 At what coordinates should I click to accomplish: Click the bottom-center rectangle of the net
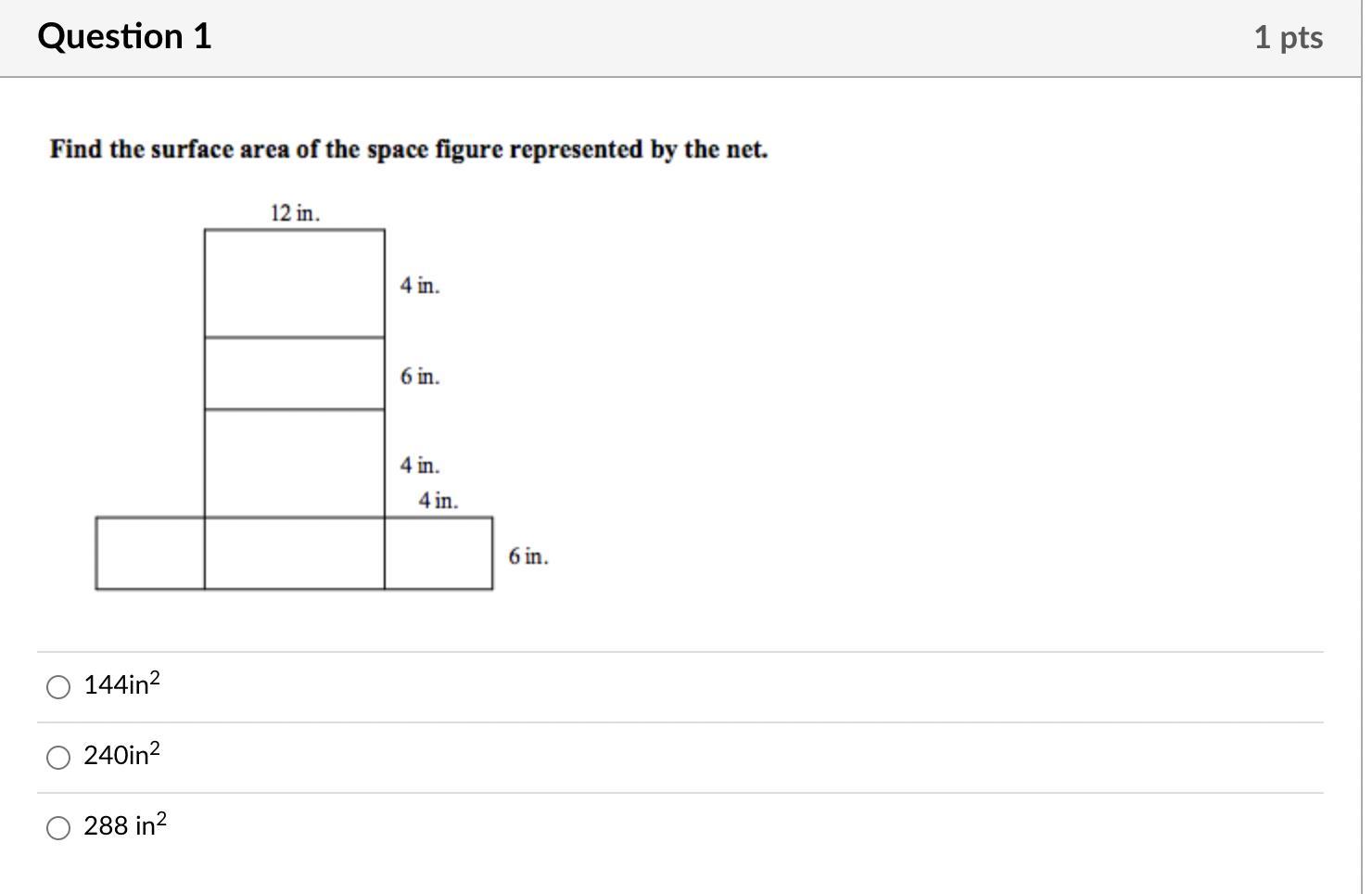pos(295,554)
